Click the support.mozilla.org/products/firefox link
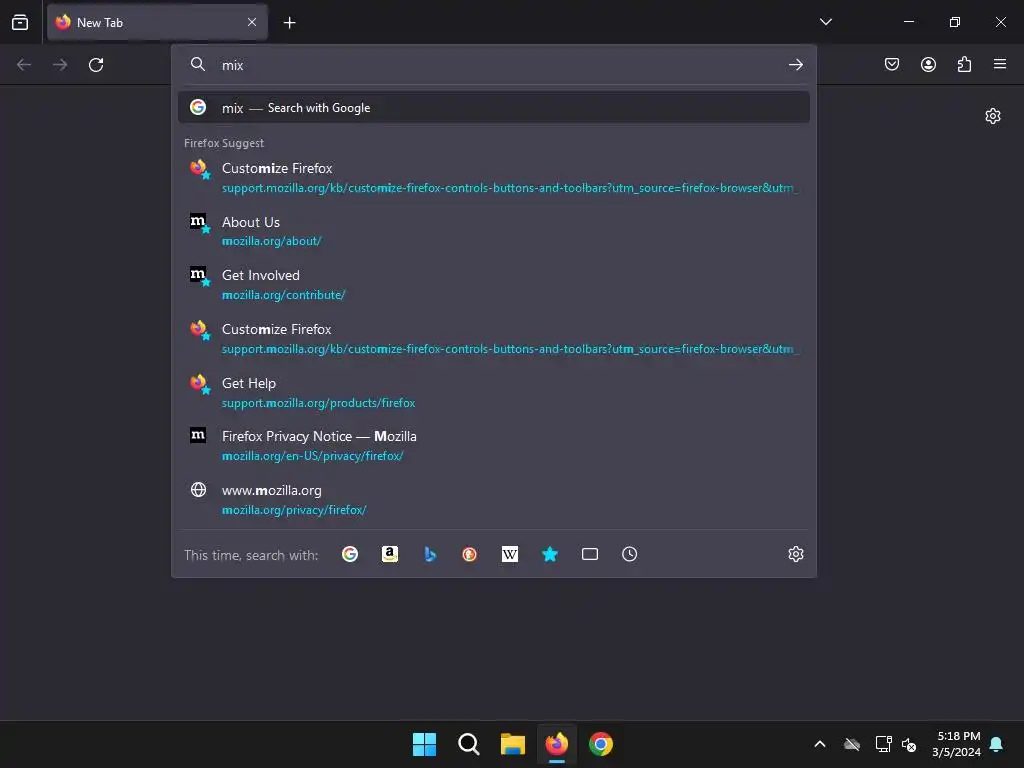The width and height of the screenshot is (1024, 768). 319,403
